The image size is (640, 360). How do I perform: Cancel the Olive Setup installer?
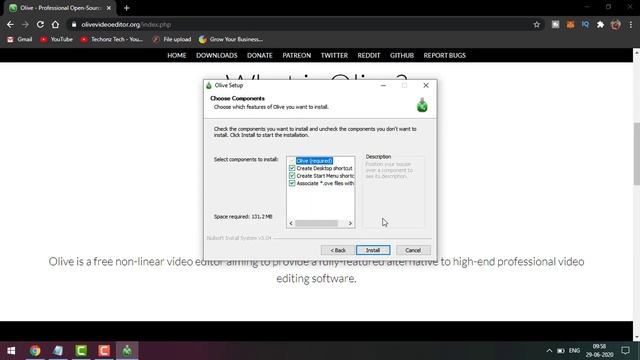tap(413, 250)
